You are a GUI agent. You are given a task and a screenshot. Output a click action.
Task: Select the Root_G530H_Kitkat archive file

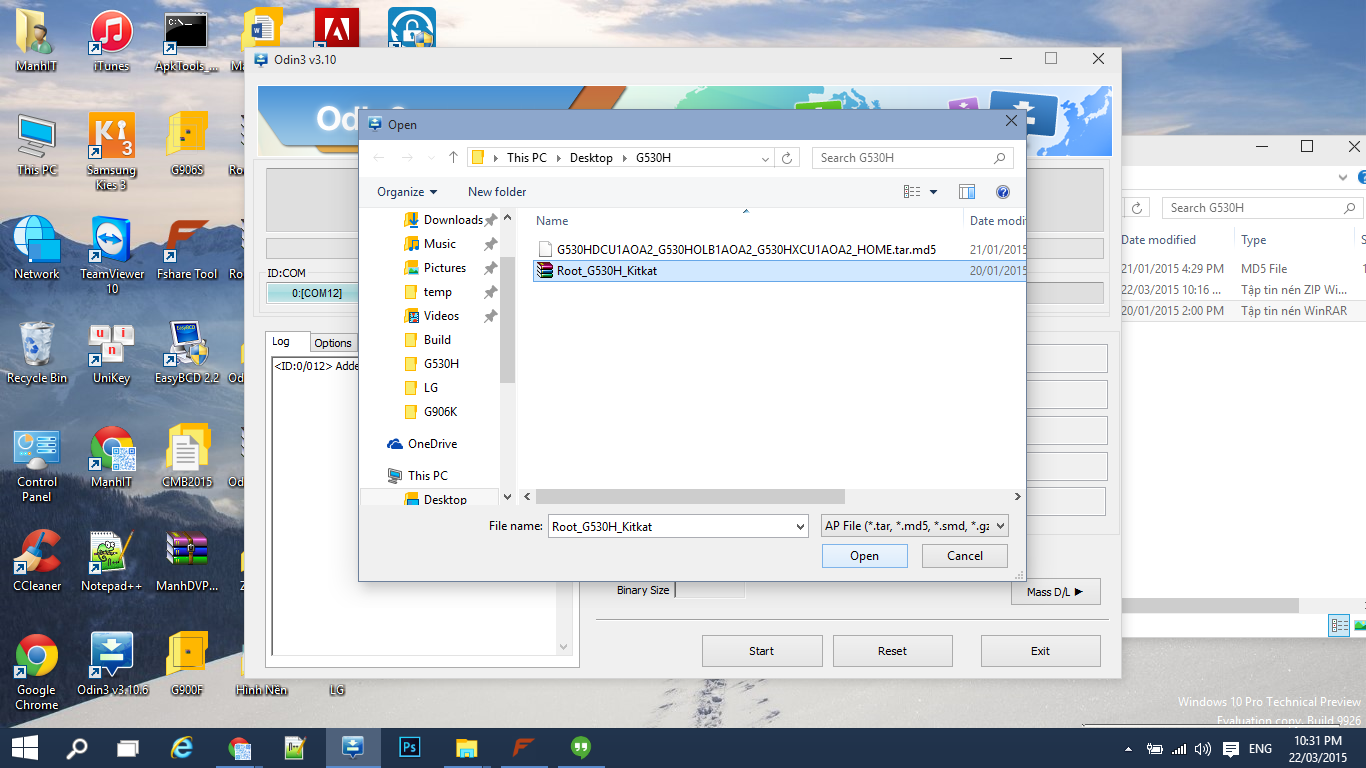pyautogui.click(x=606, y=270)
